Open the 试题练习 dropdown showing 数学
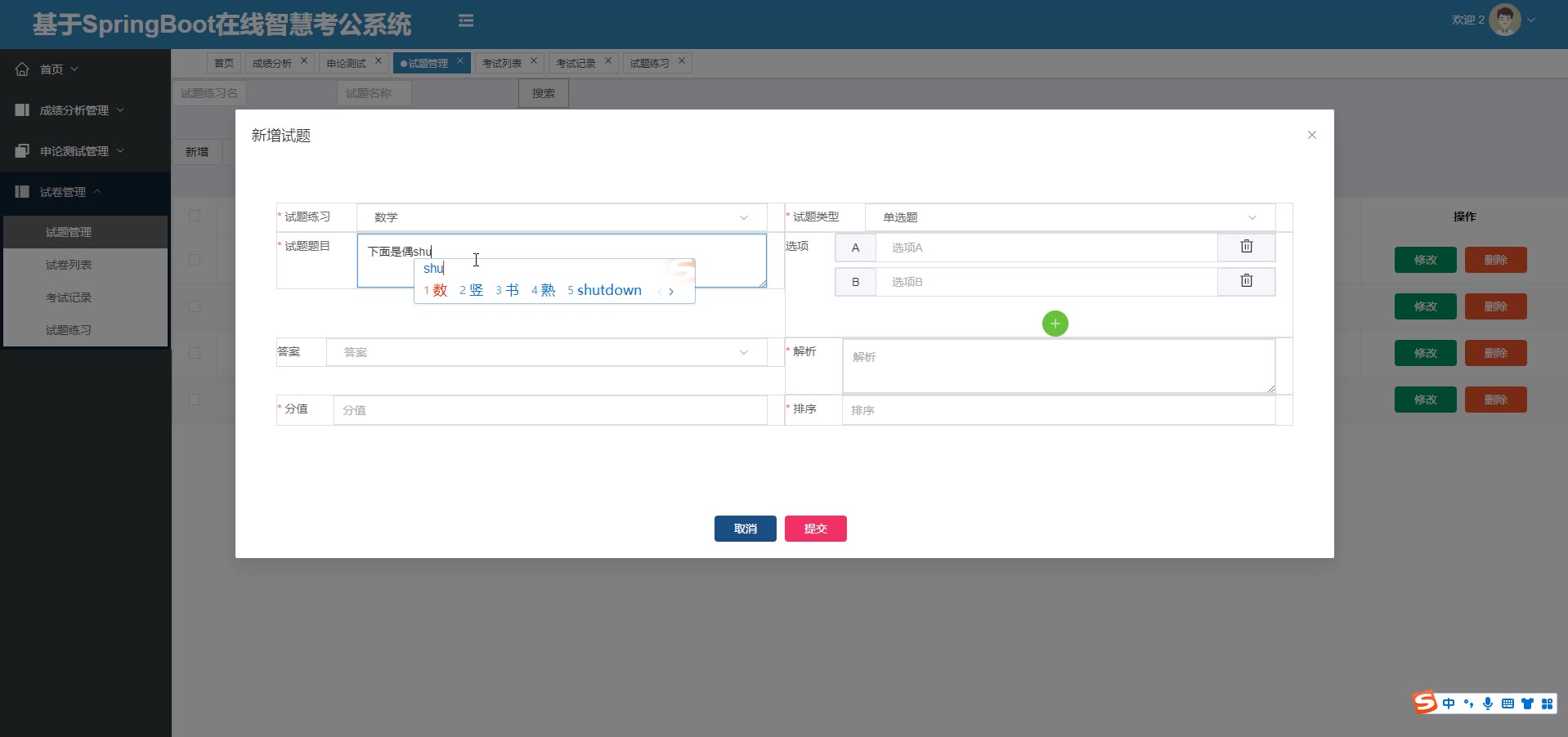This screenshot has height=737, width=1568. click(562, 217)
